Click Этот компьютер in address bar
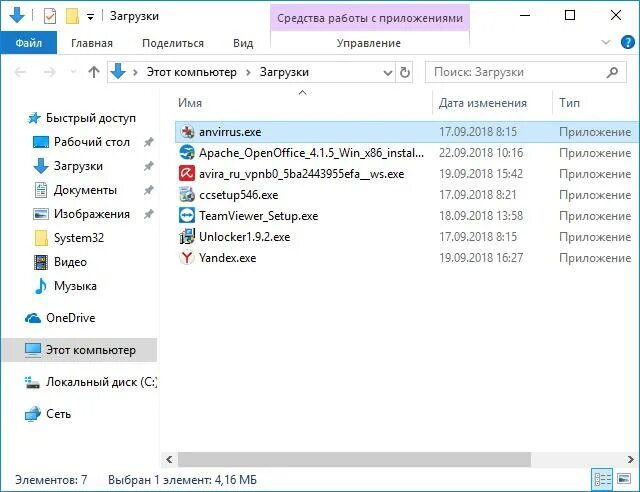 pyautogui.click(x=191, y=72)
